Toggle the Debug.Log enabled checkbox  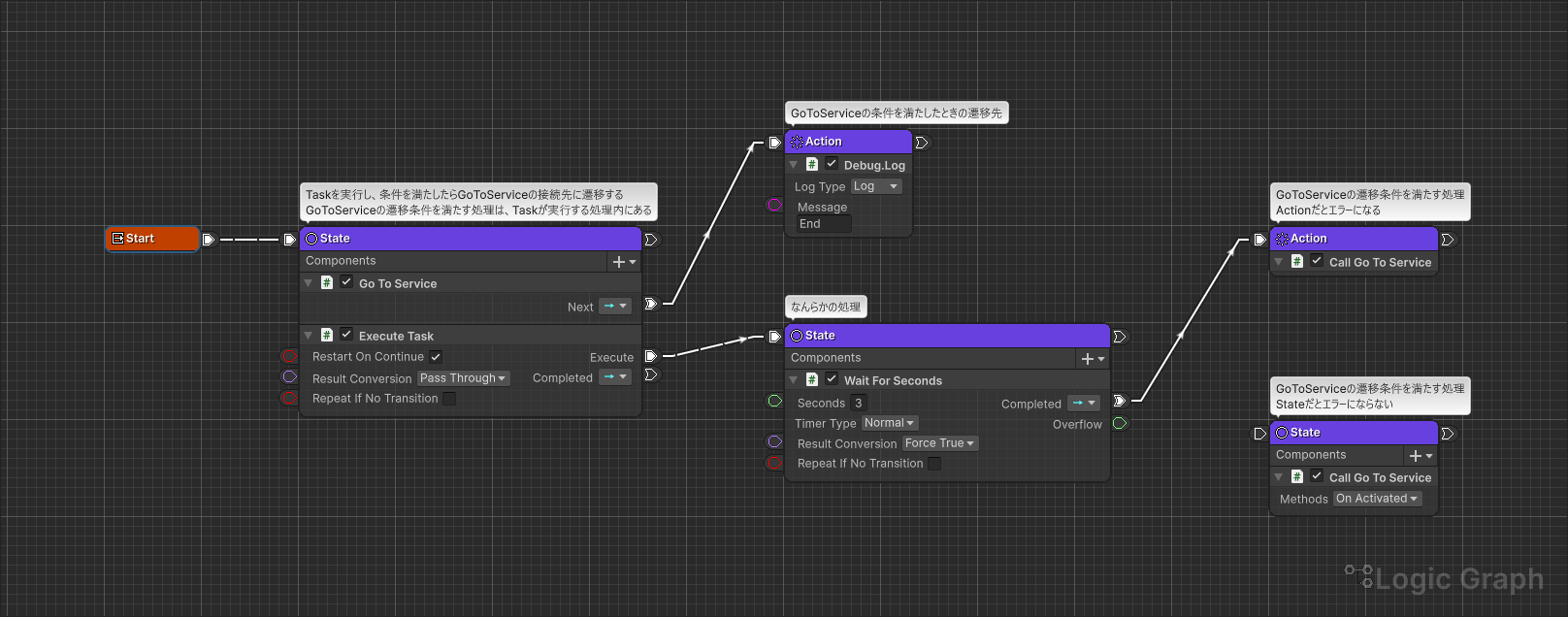[832, 164]
